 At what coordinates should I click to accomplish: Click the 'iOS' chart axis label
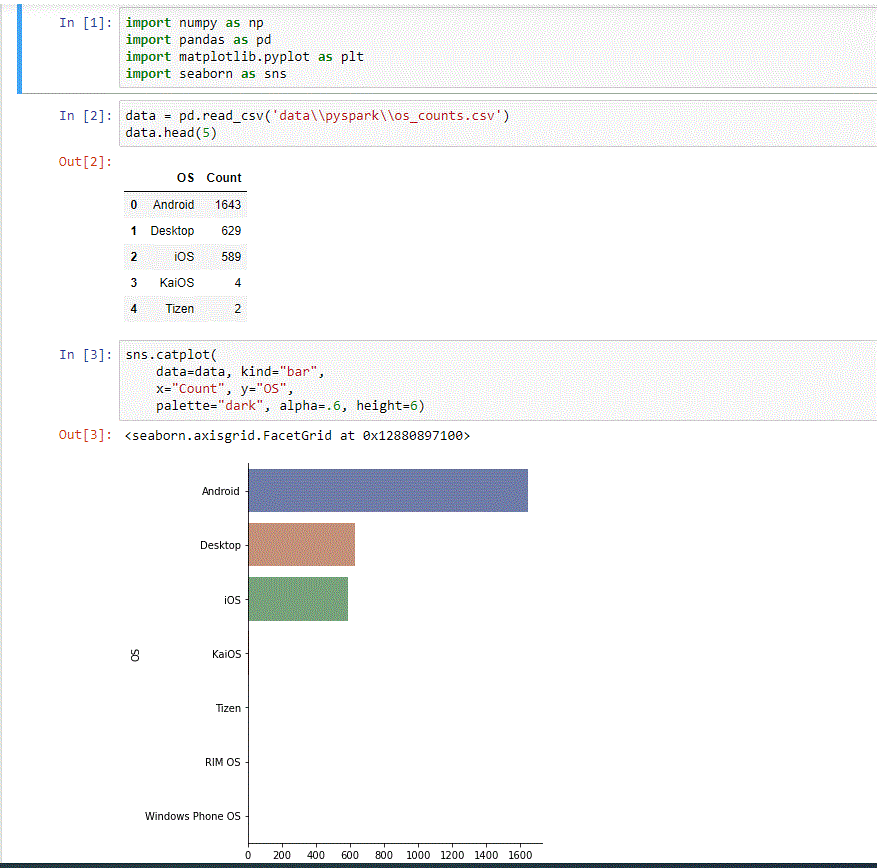(x=232, y=600)
